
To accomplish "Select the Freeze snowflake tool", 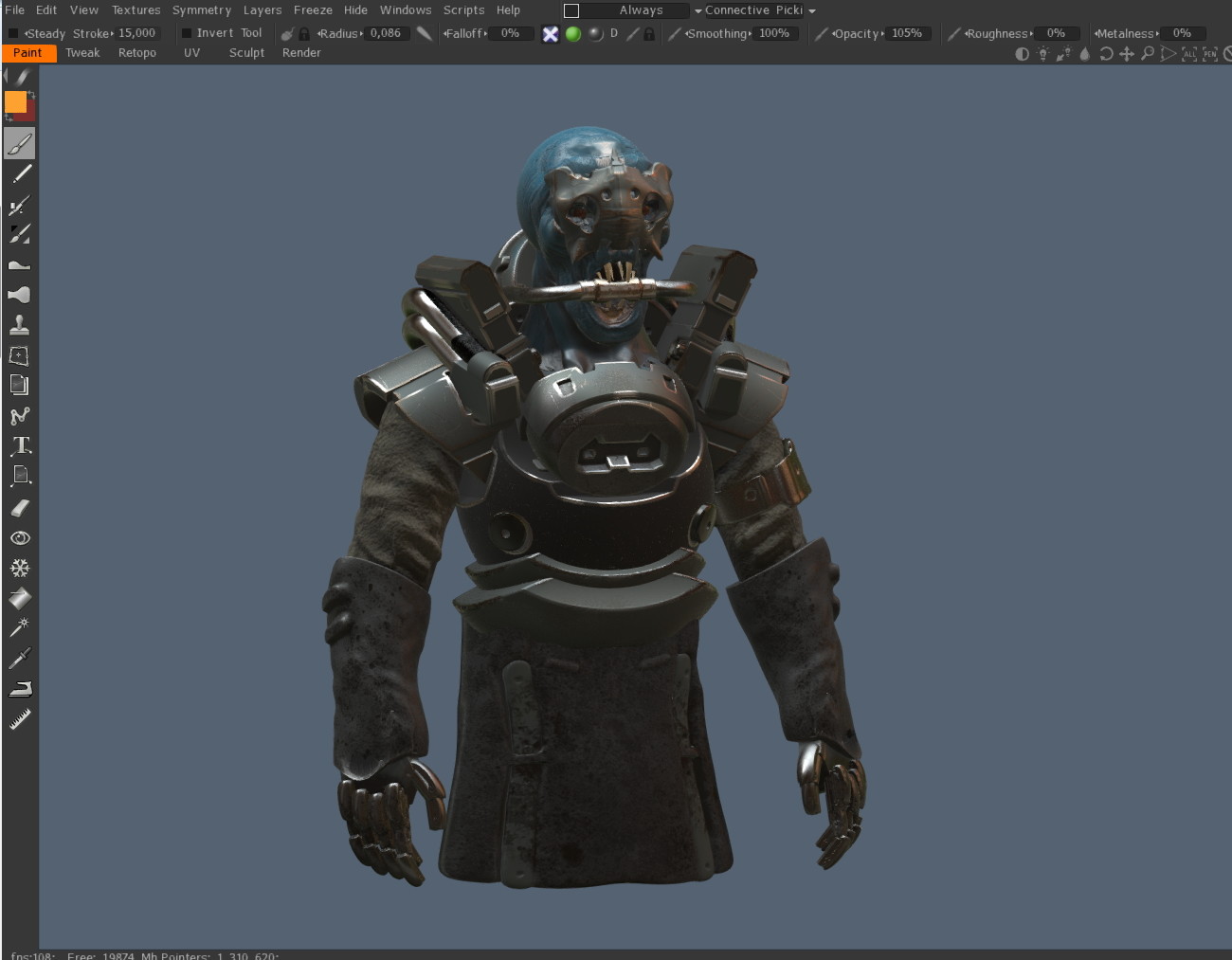I will click(x=20, y=568).
